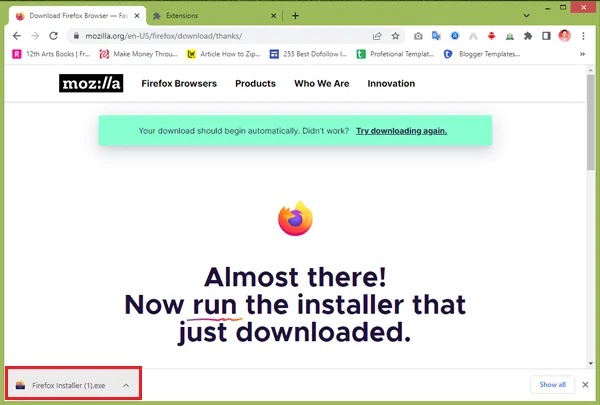Reload the current page

54,36
